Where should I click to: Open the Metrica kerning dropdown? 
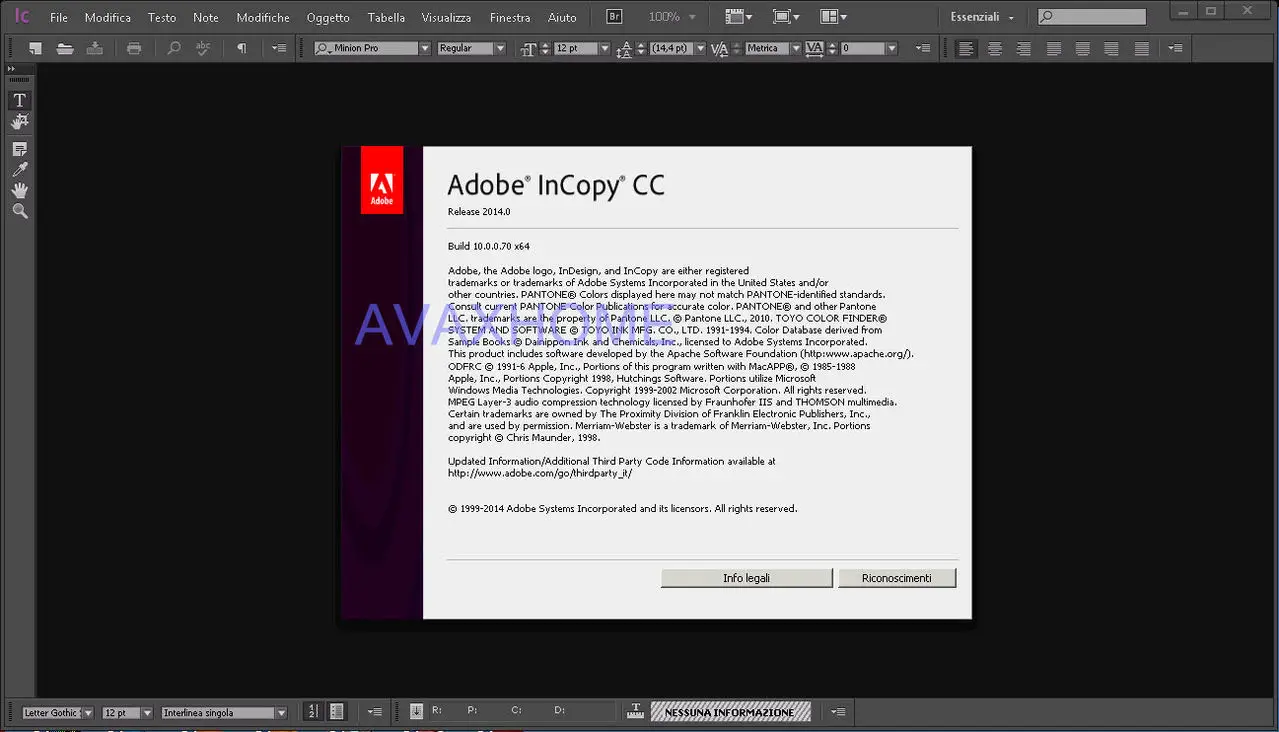(796, 48)
